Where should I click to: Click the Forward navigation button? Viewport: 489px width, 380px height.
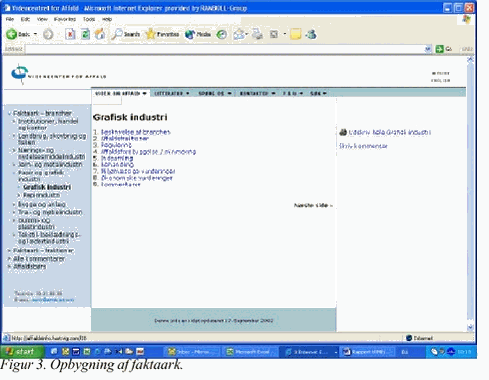(48, 34)
